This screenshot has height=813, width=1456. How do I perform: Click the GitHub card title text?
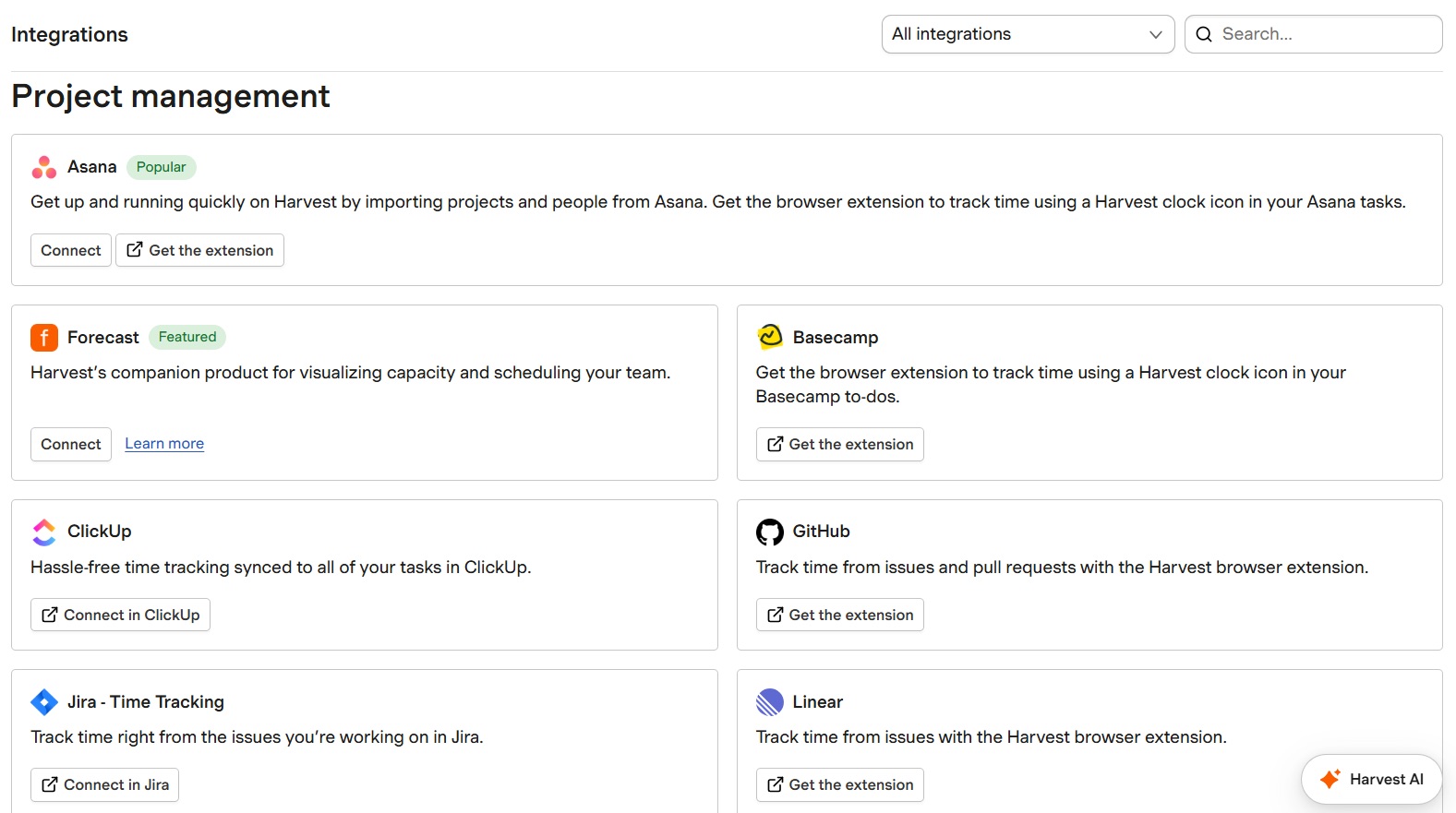822,532
